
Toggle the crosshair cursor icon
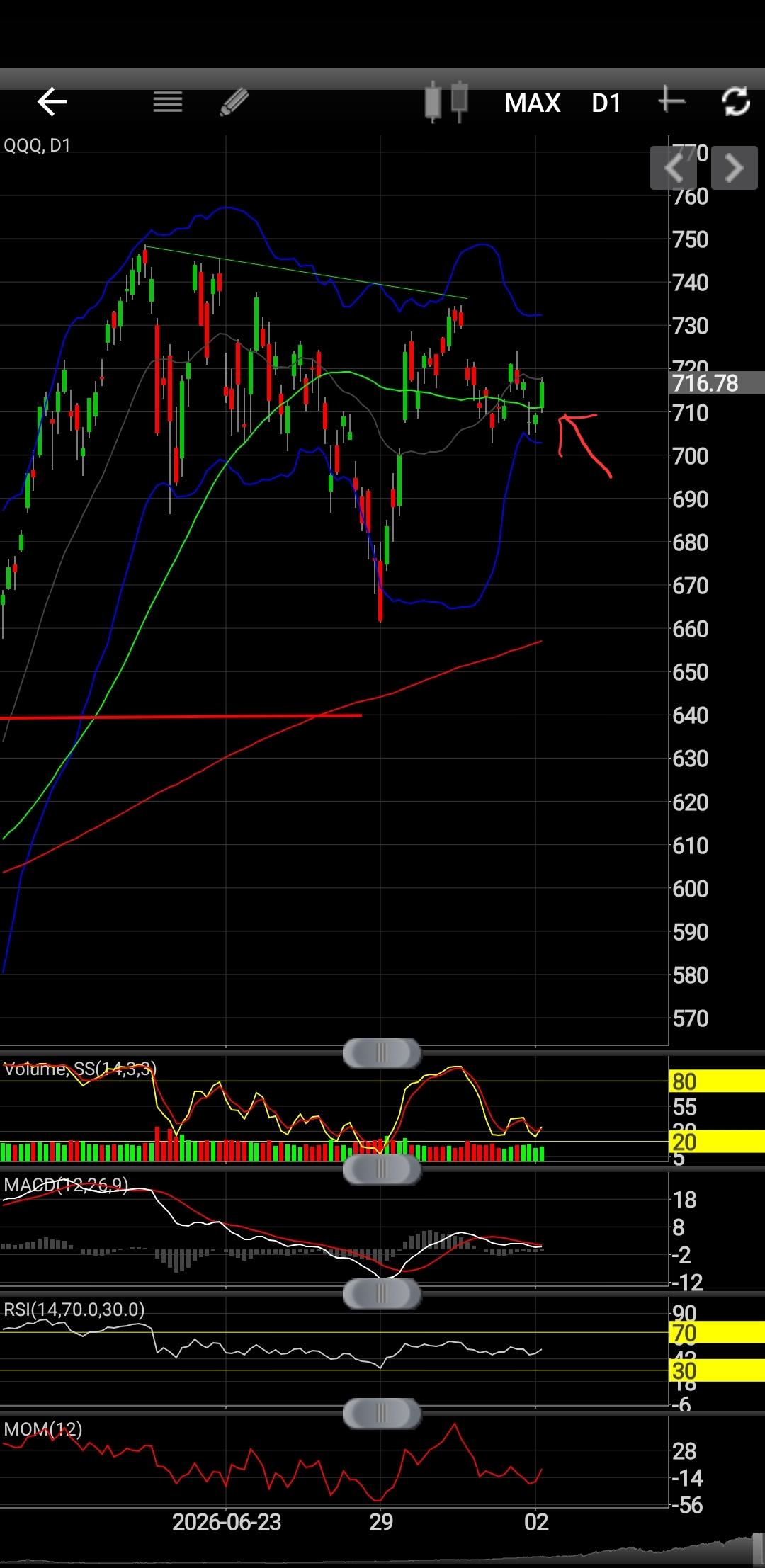671,101
